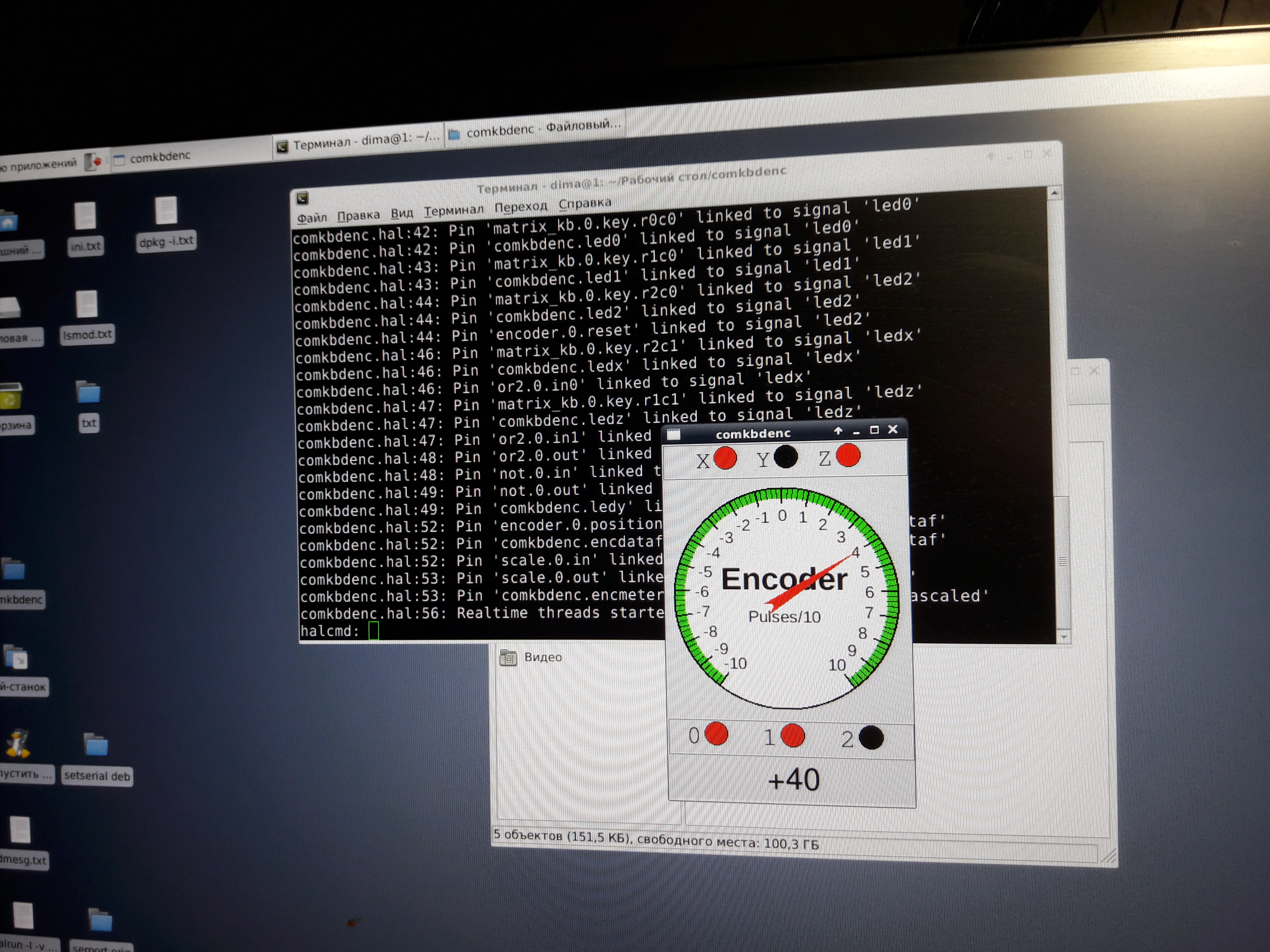
Task: Click terminal scrollbar down arrow
Action: click(1063, 637)
